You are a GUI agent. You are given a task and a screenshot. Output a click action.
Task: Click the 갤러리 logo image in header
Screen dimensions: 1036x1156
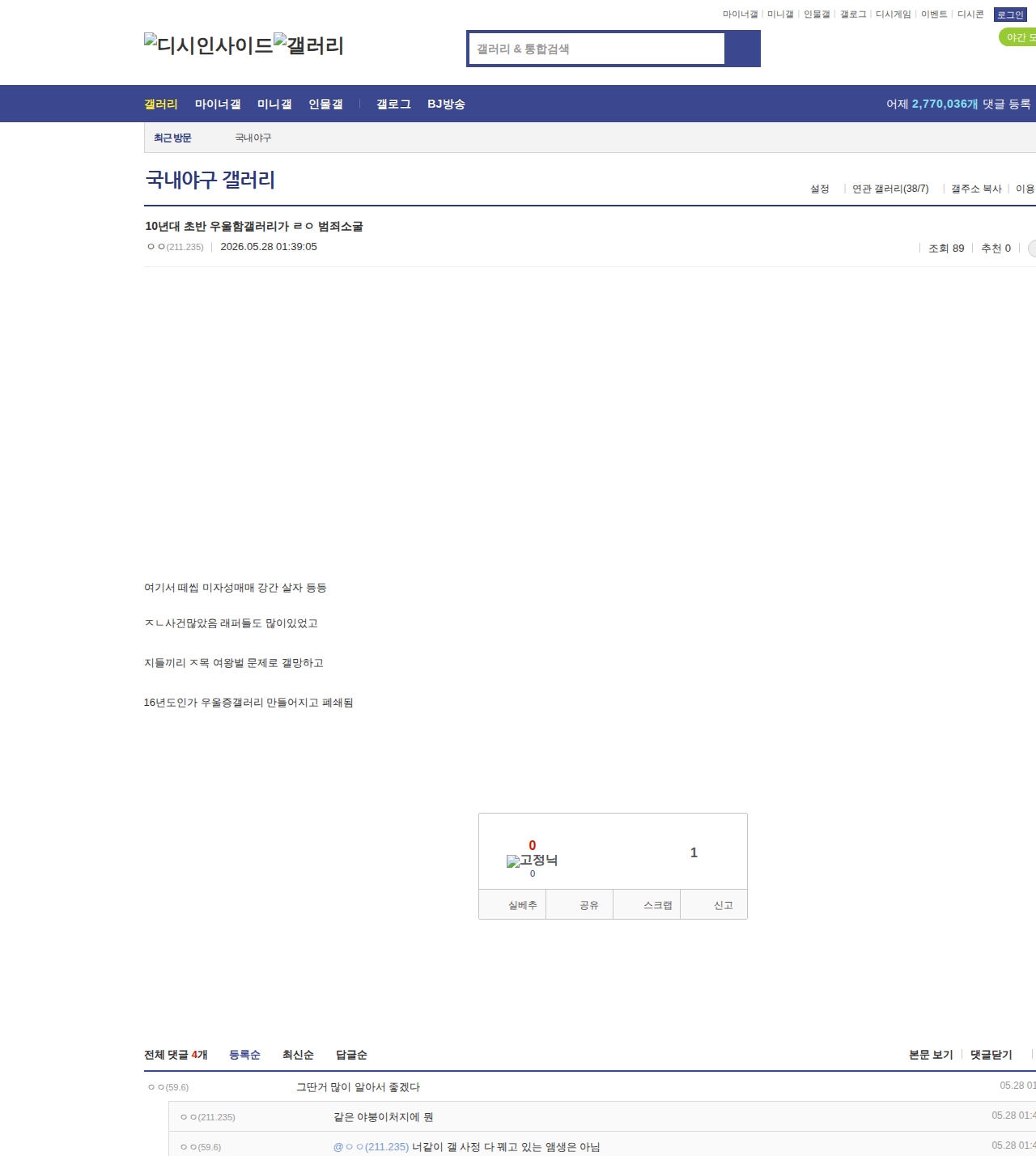pos(308,45)
